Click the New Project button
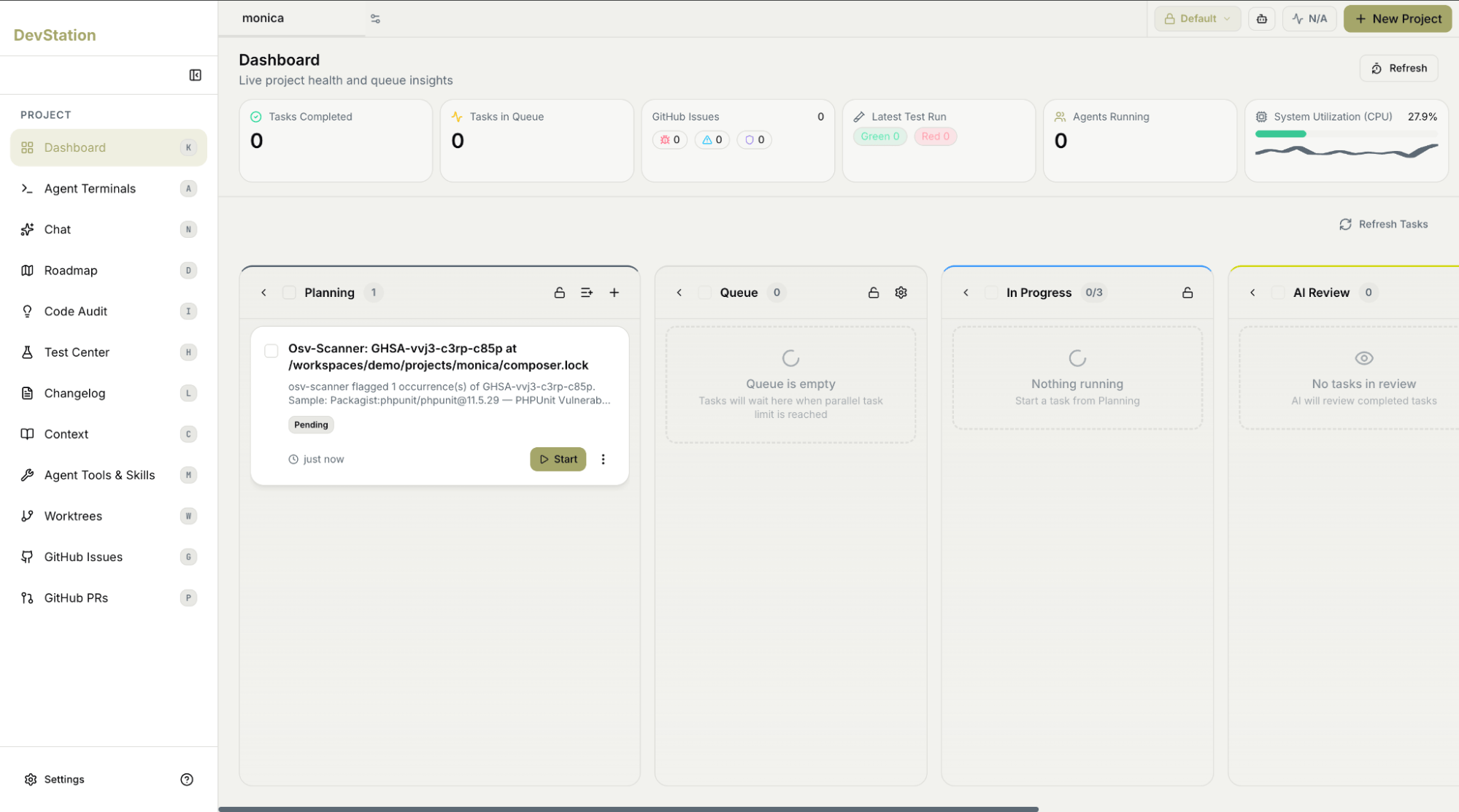Viewport: 1459px width, 812px height. [1398, 18]
